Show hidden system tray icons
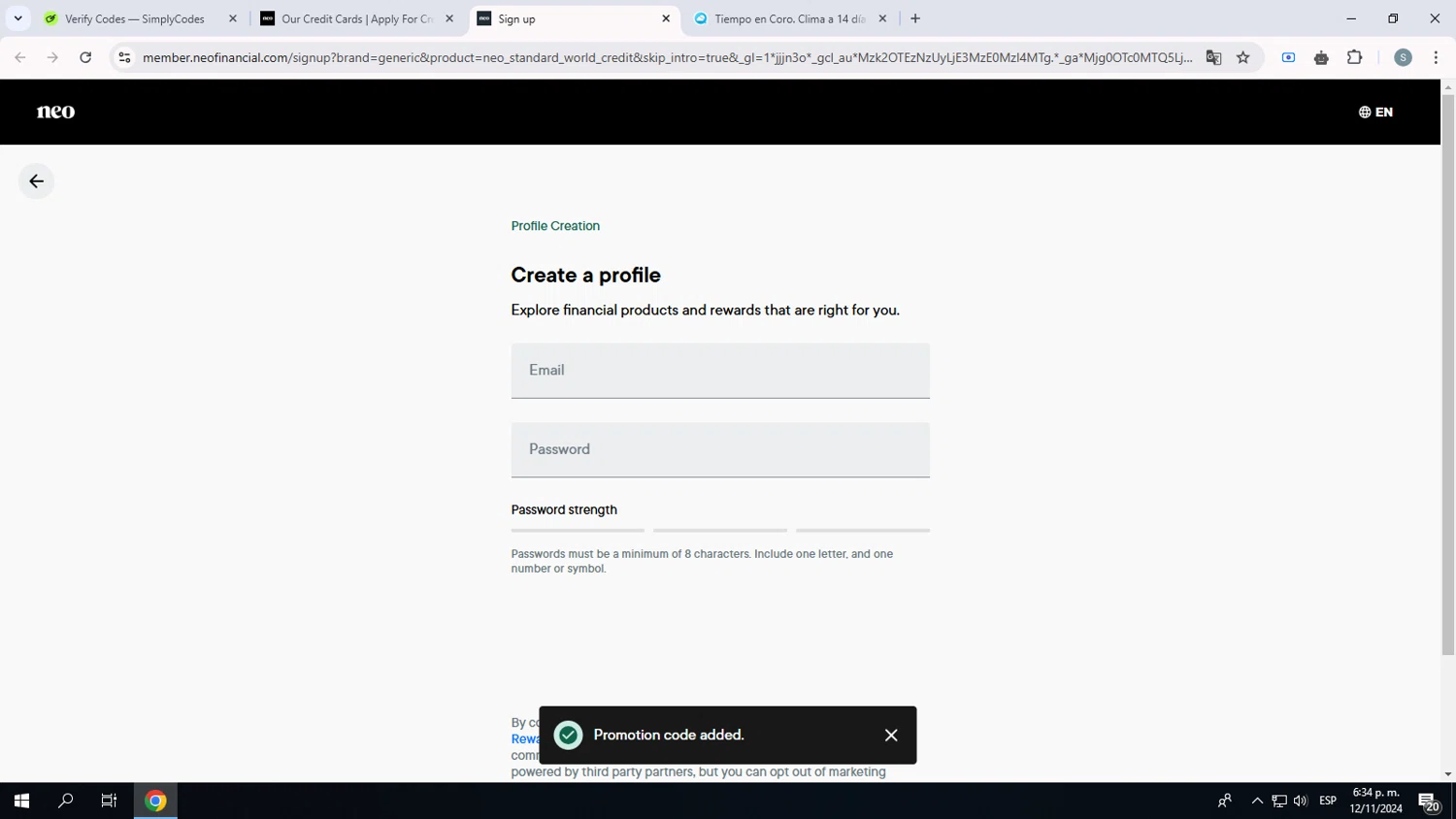 [1257, 801]
